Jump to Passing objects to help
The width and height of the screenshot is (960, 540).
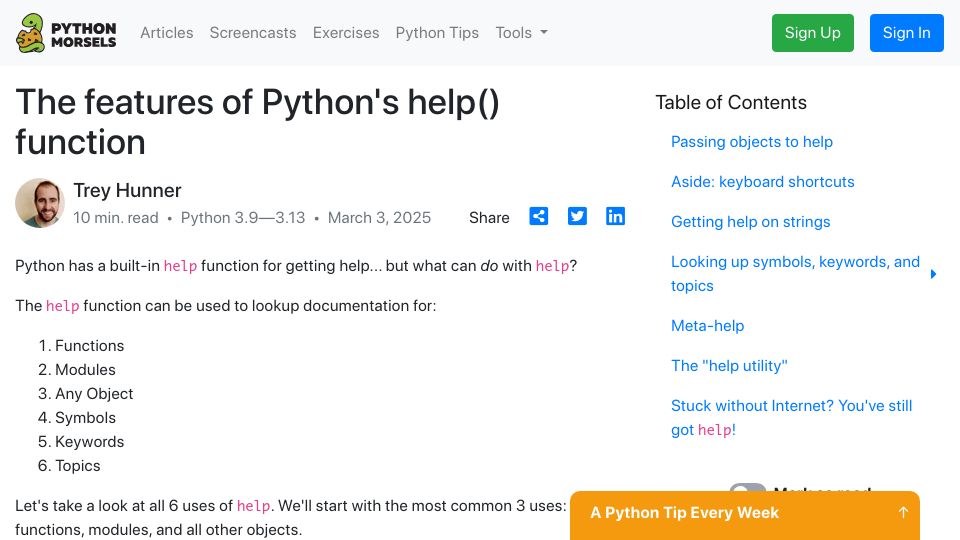point(752,141)
